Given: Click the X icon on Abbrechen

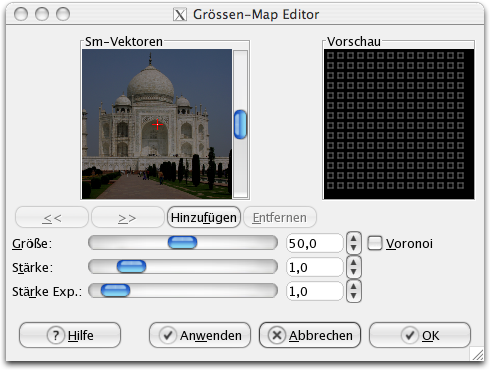Looking at the screenshot, I should click(277, 335).
